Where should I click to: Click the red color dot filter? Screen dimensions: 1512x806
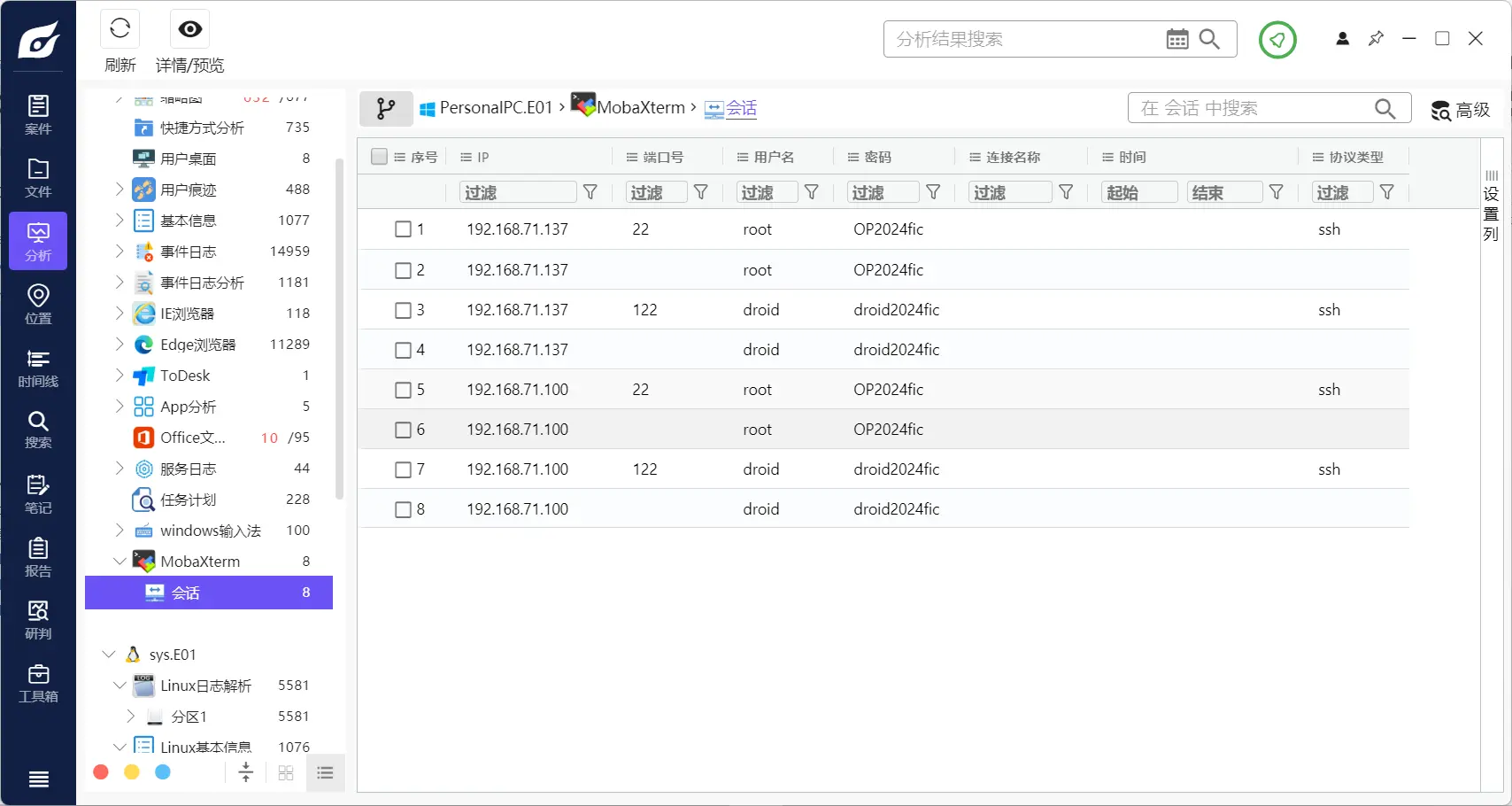101,772
